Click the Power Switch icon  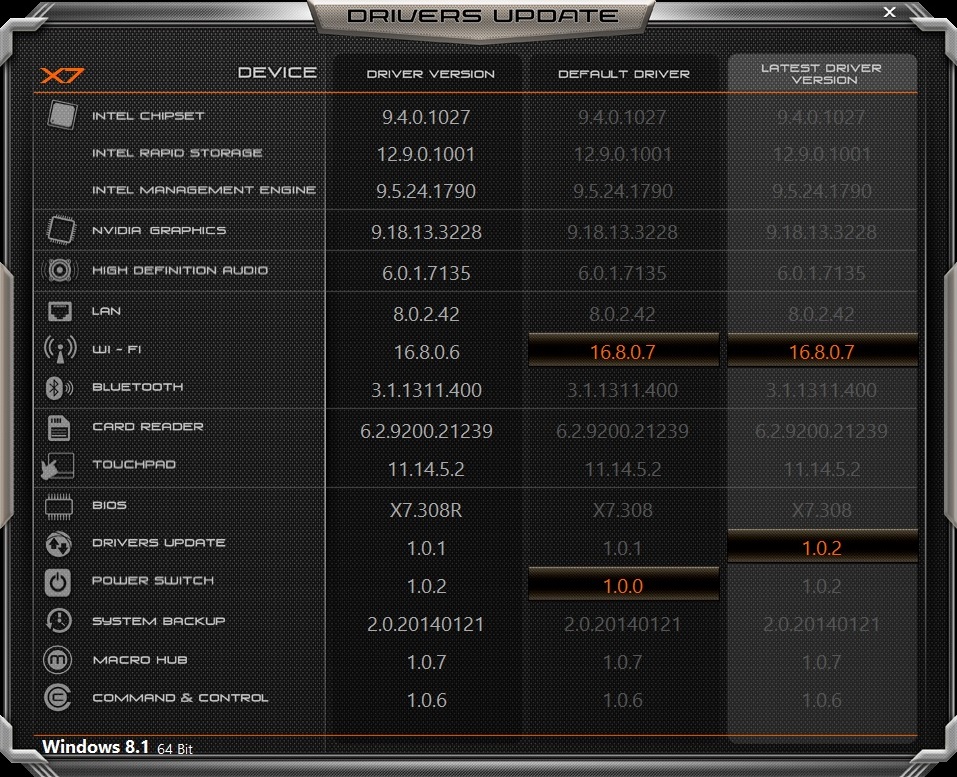click(58, 582)
